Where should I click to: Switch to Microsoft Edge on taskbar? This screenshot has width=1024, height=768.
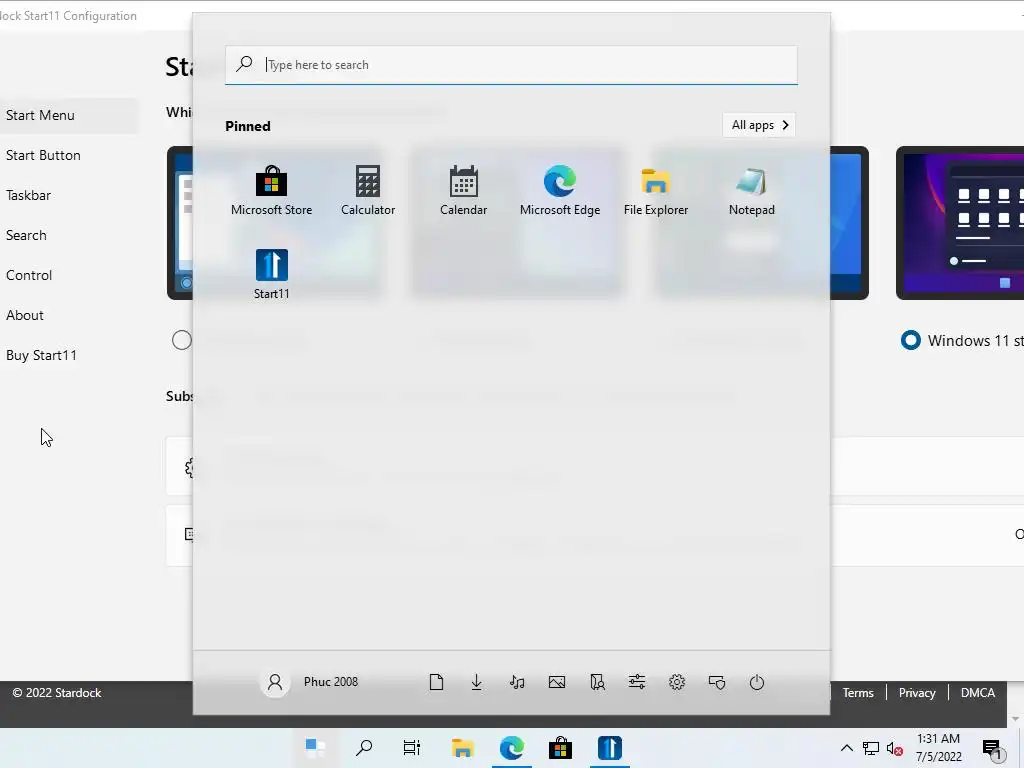pos(511,748)
